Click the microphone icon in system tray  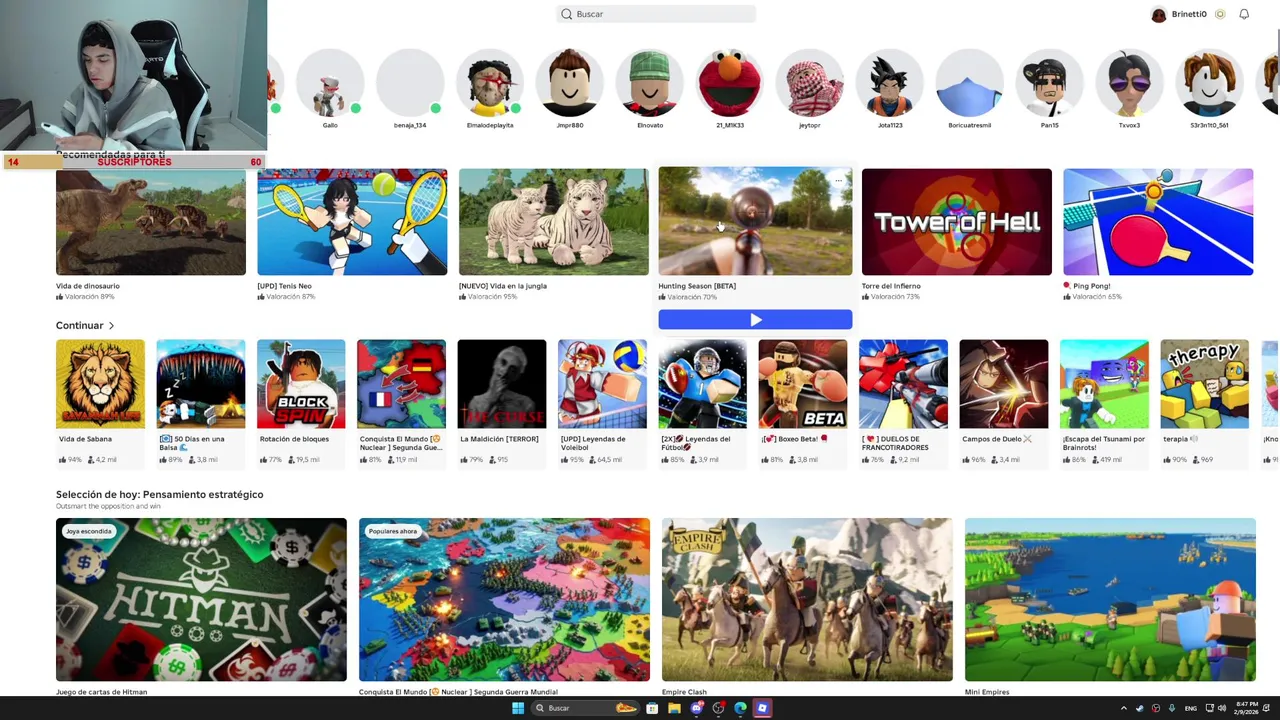[1172, 708]
